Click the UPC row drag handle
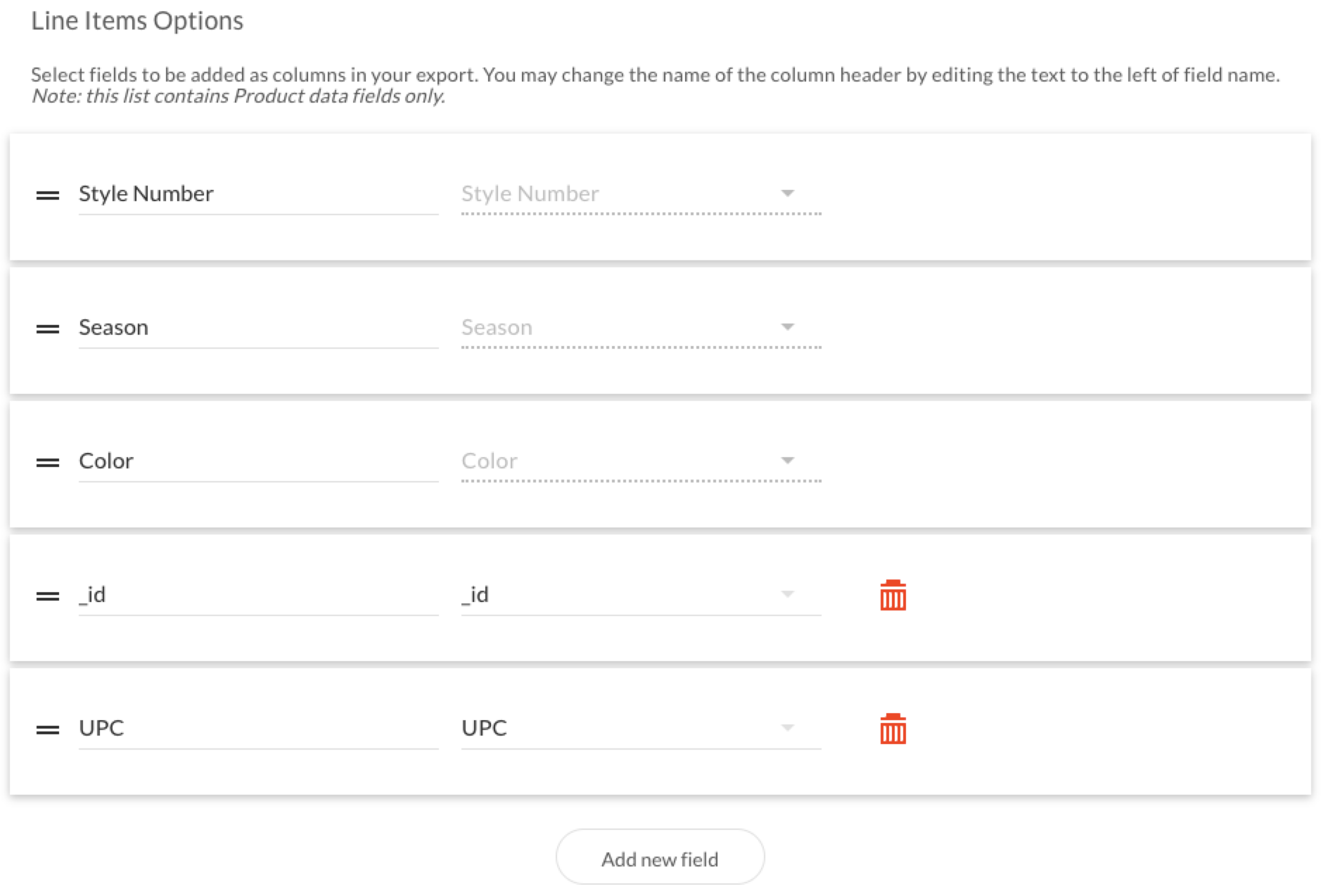This screenshot has height=896, width=1321. click(46, 729)
